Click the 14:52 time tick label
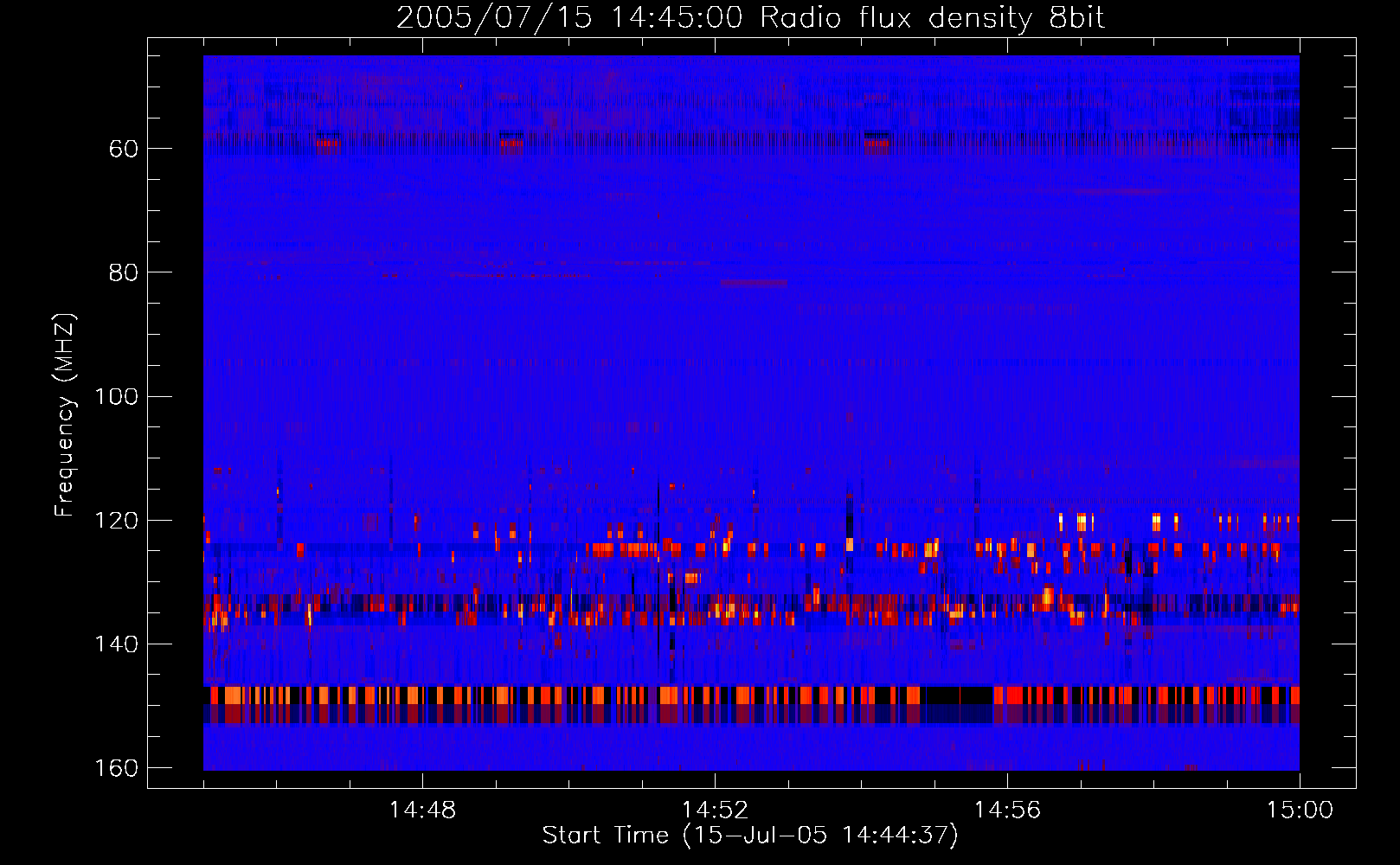Viewport: 1400px width, 865px height. pyautogui.click(x=715, y=811)
